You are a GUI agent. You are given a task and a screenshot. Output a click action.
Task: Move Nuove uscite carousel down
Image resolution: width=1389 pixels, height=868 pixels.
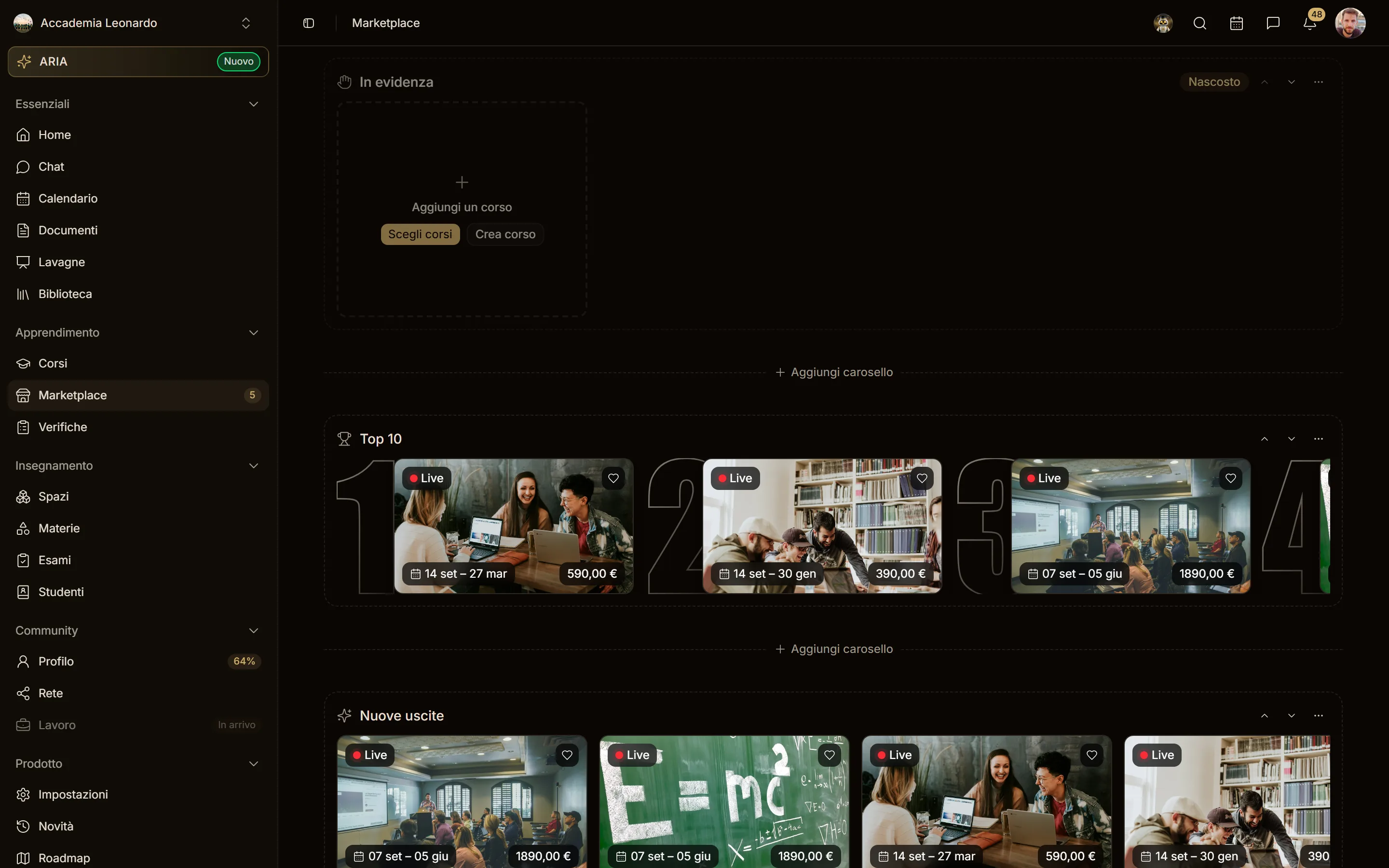(x=1292, y=715)
